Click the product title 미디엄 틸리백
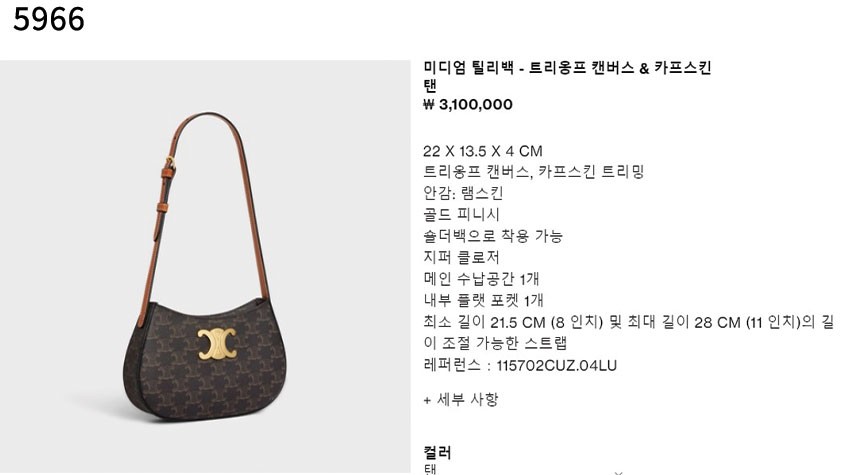 pyautogui.click(x=468, y=68)
